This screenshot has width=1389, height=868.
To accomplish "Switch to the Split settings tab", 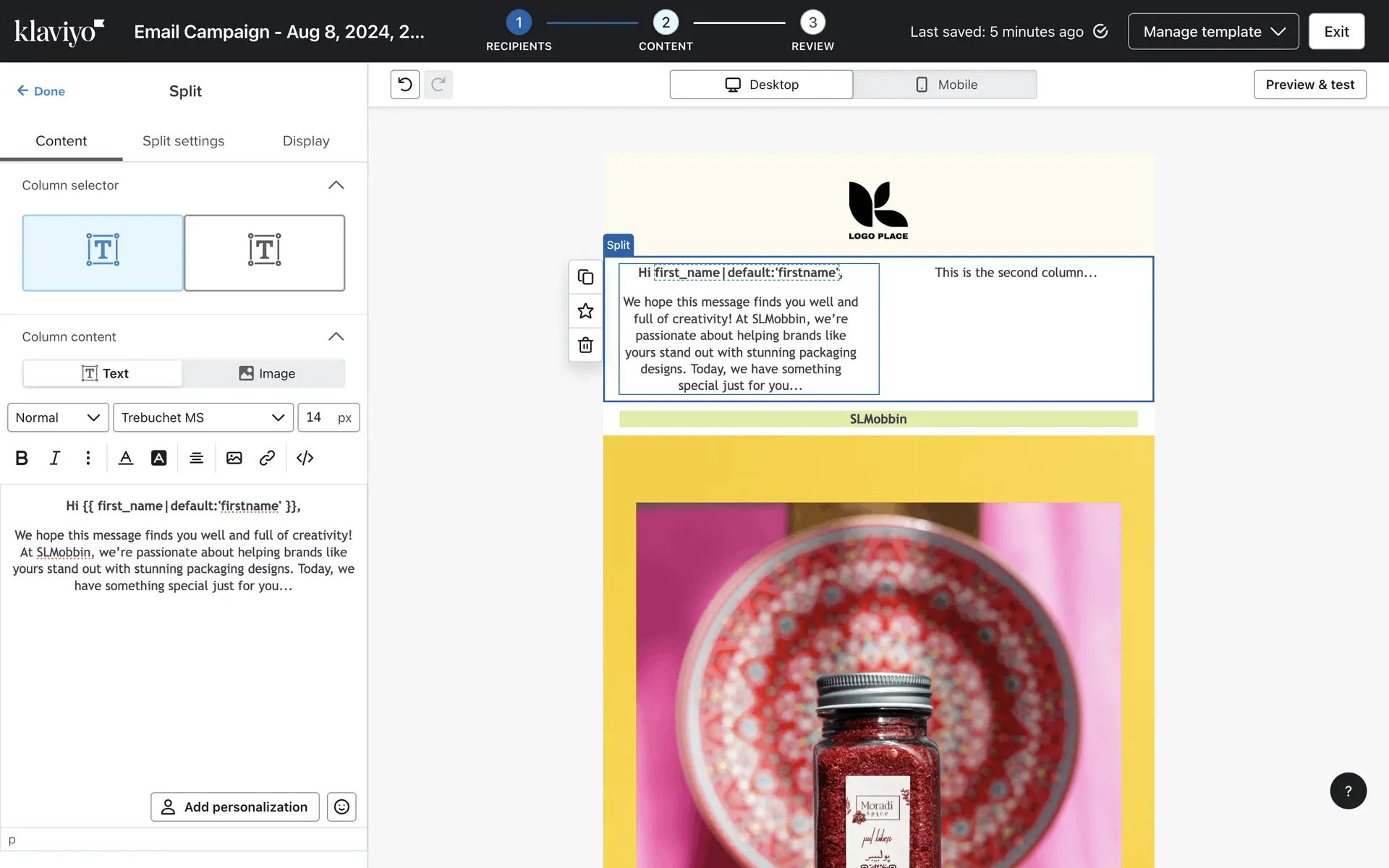I will click(183, 141).
